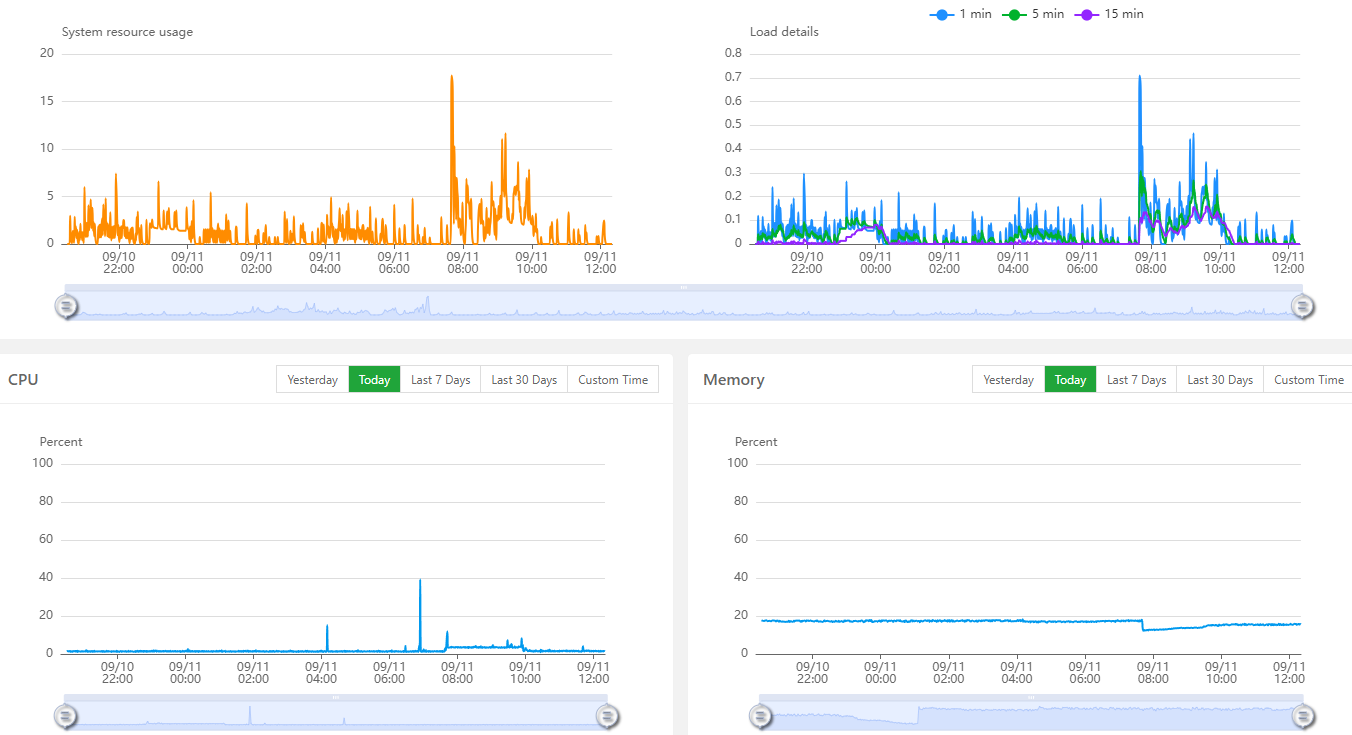
Task: Open Custom Time picker for Memory
Action: 1308,380
